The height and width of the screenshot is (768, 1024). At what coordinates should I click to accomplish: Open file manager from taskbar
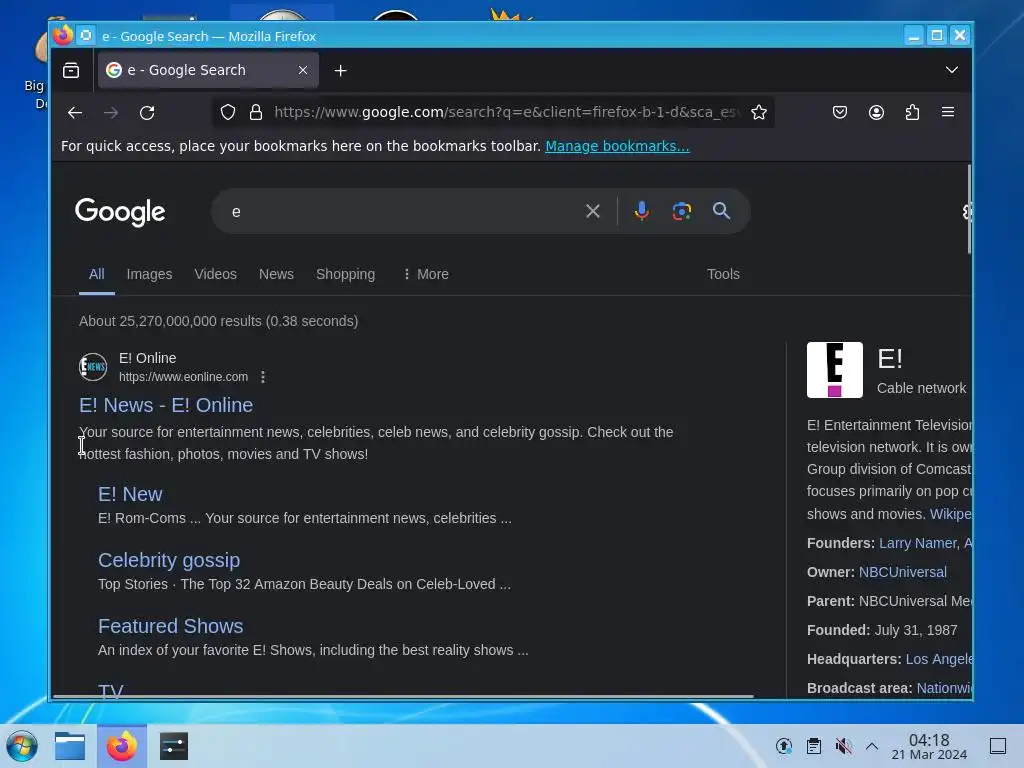[x=70, y=746]
